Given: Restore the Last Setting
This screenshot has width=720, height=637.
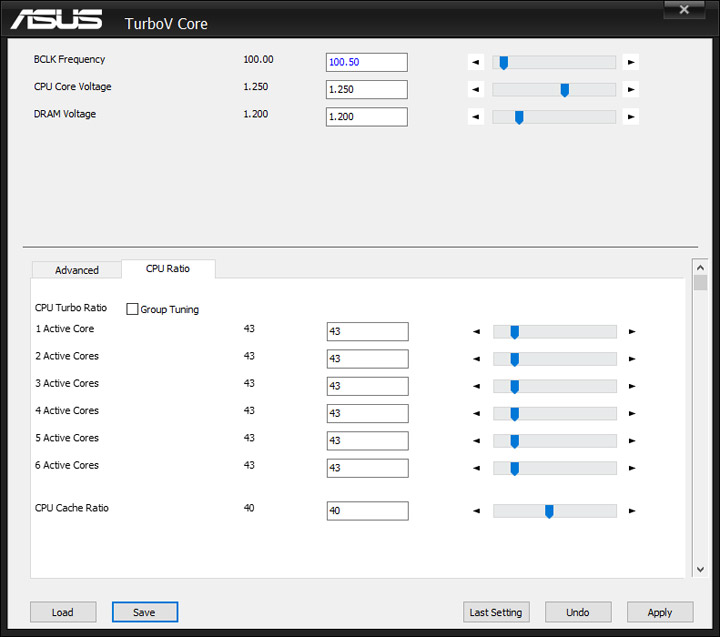Looking at the screenshot, I should coord(496,612).
